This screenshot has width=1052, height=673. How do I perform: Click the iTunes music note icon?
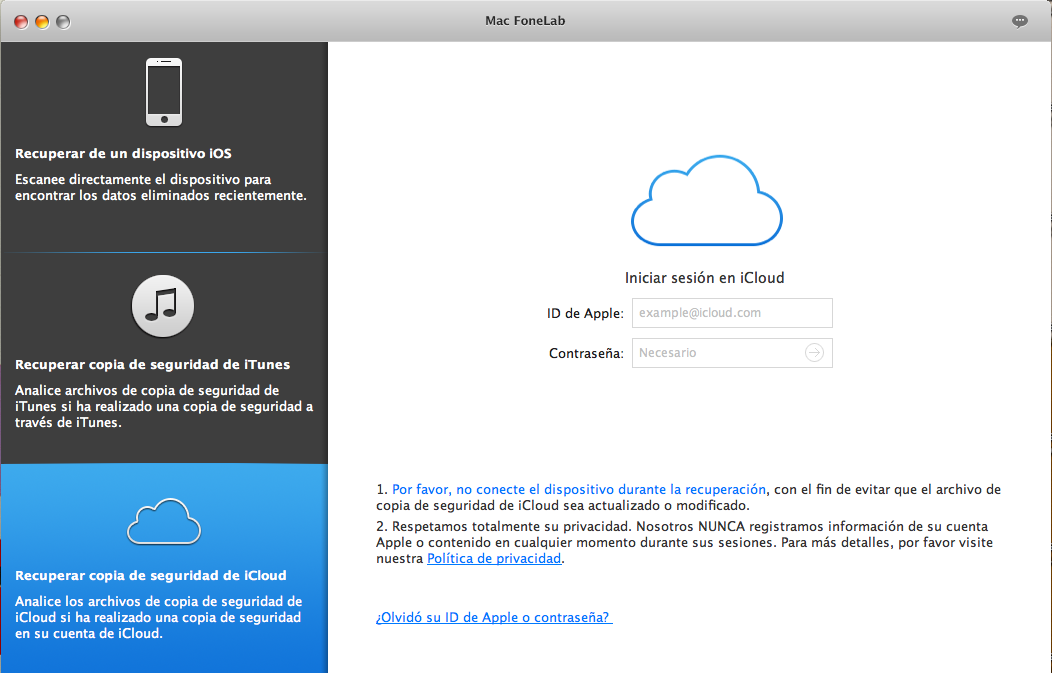[163, 306]
